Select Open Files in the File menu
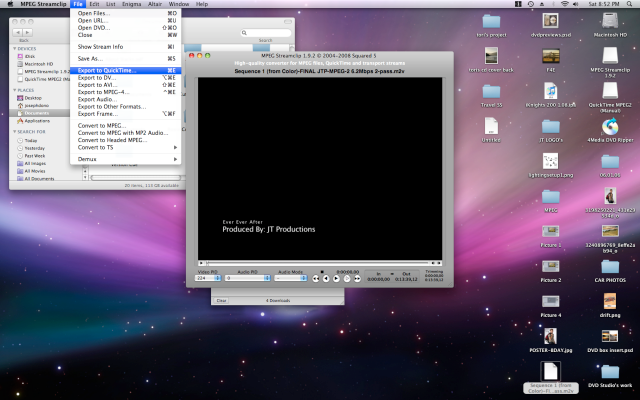The width and height of the screenshot is (640, 400). tap(126, 13)
